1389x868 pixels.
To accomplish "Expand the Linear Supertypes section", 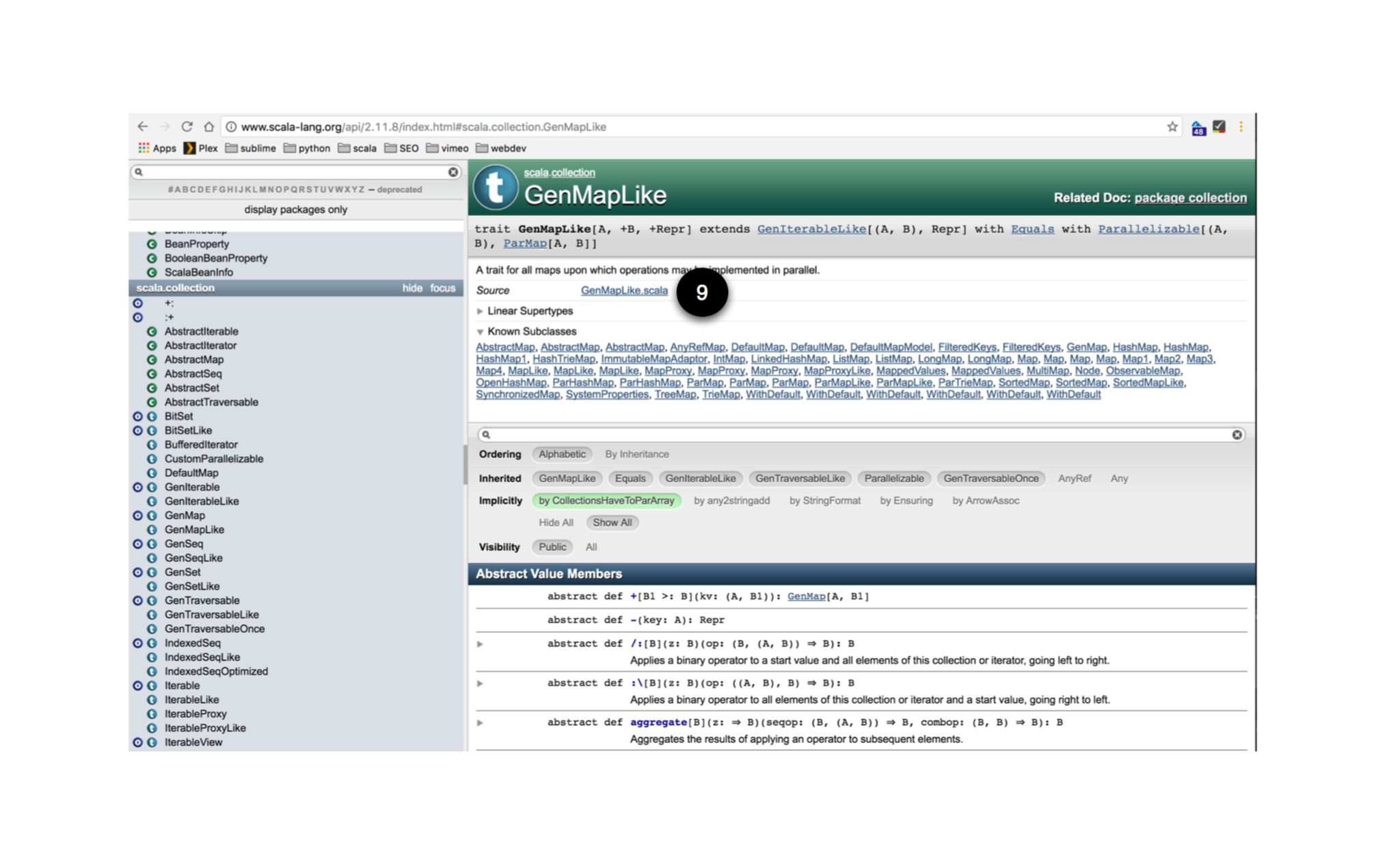I will point(481,311).
